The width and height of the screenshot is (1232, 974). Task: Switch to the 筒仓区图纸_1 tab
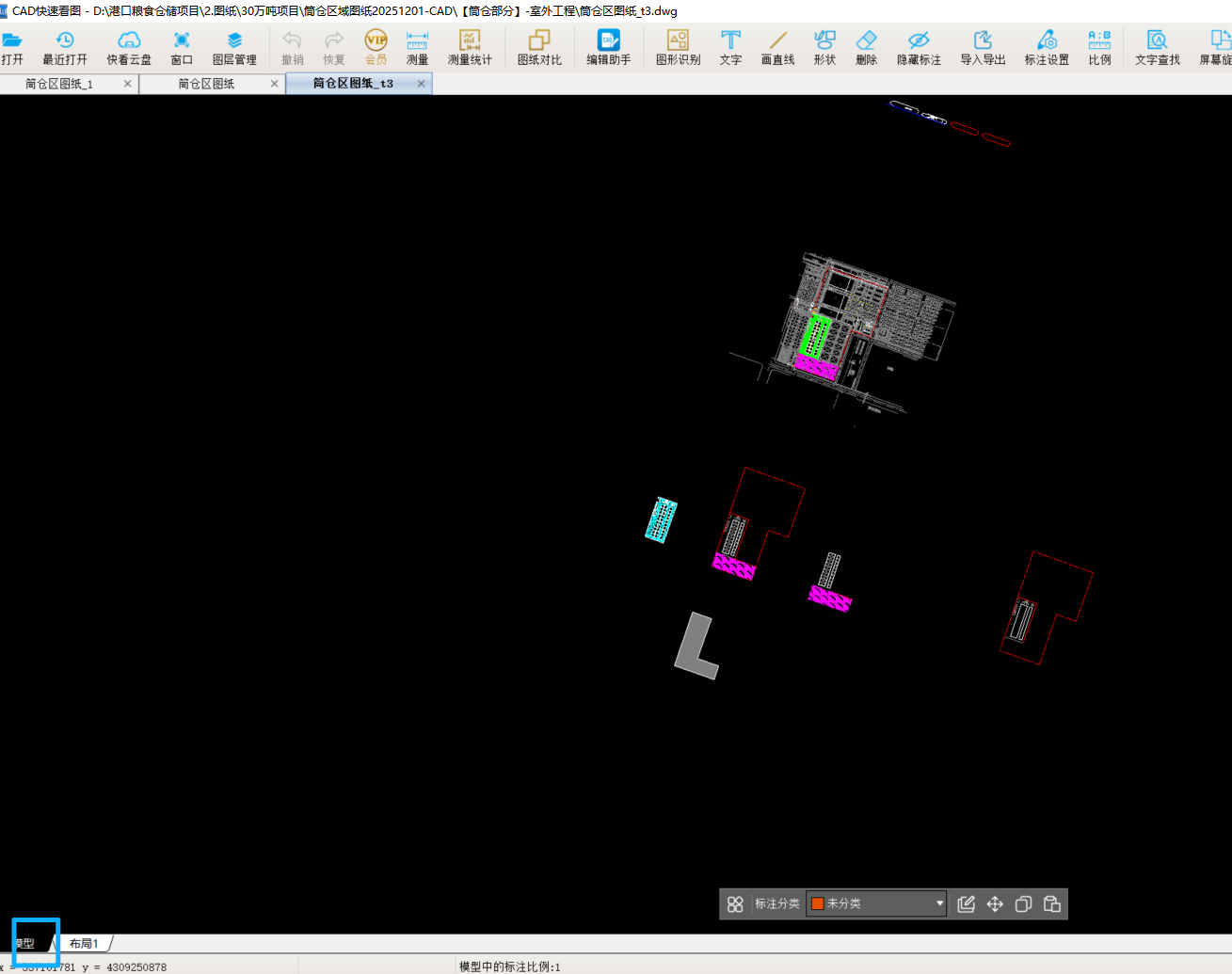click(59, 84)
